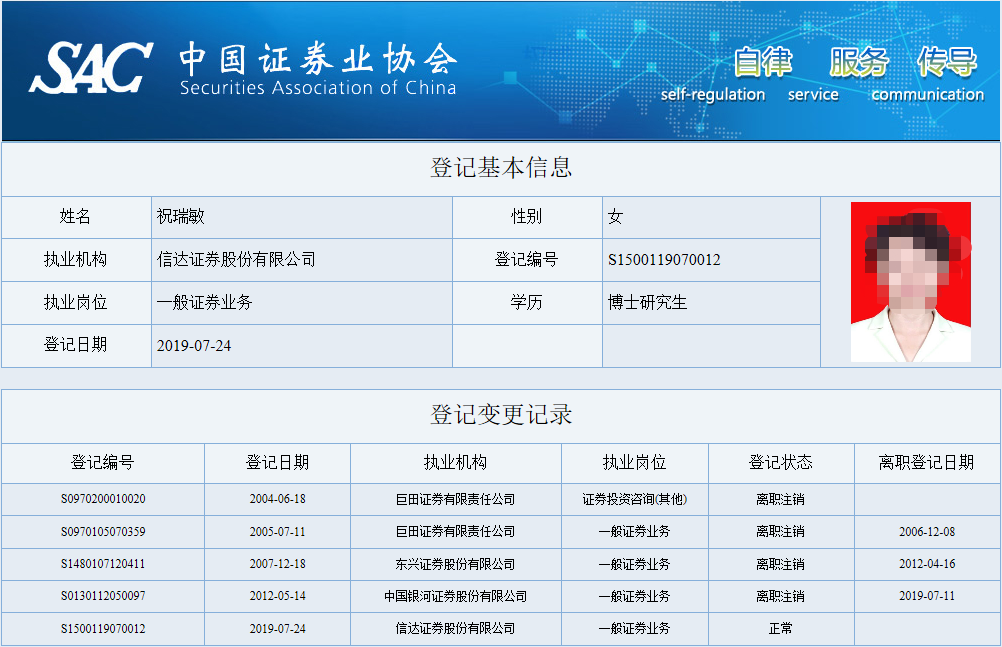
Task: Select the name value 祝瑞敏
Action: point(181,217)
